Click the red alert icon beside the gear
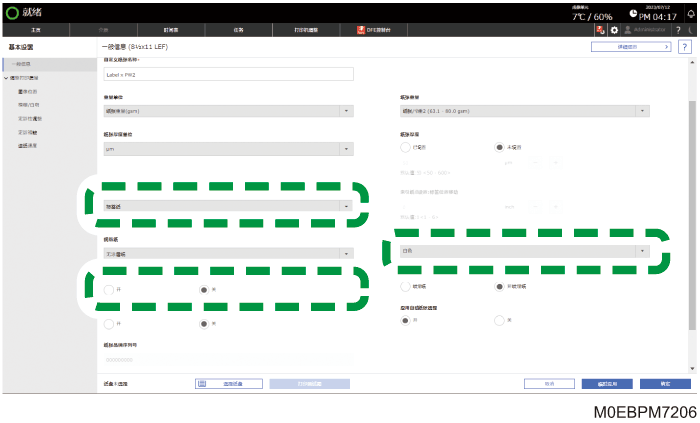700x423 pixels. (x=600, y=30)
